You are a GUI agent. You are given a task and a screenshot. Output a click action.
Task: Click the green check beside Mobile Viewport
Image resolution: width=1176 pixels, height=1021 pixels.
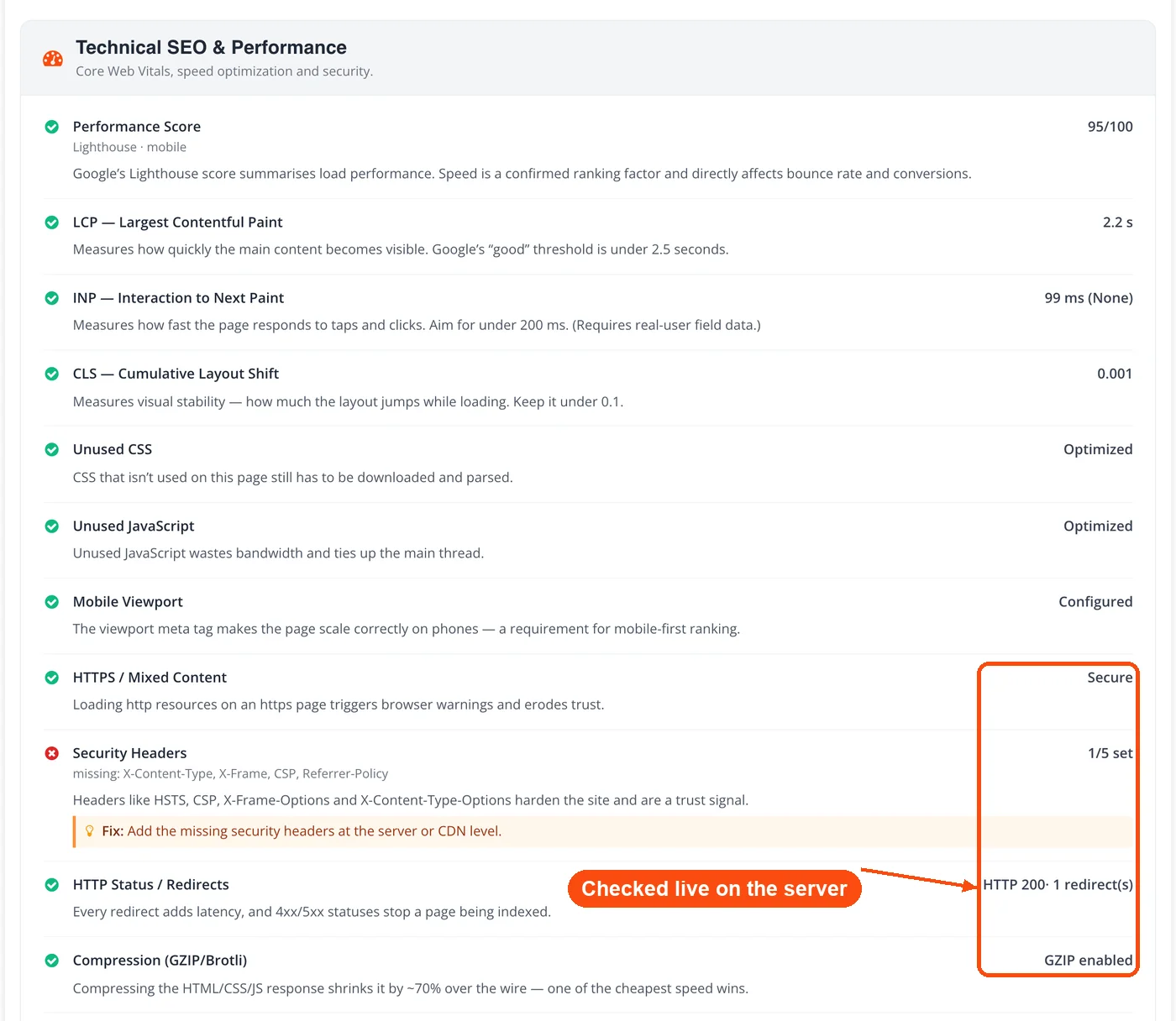point(52,602)
